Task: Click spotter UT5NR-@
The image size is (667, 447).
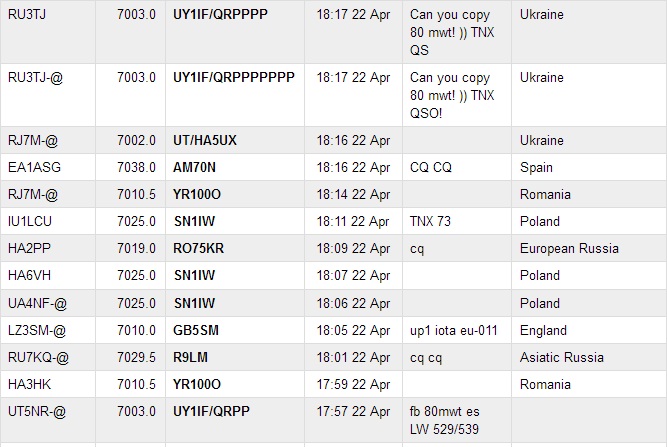Action: pos(37,412)
